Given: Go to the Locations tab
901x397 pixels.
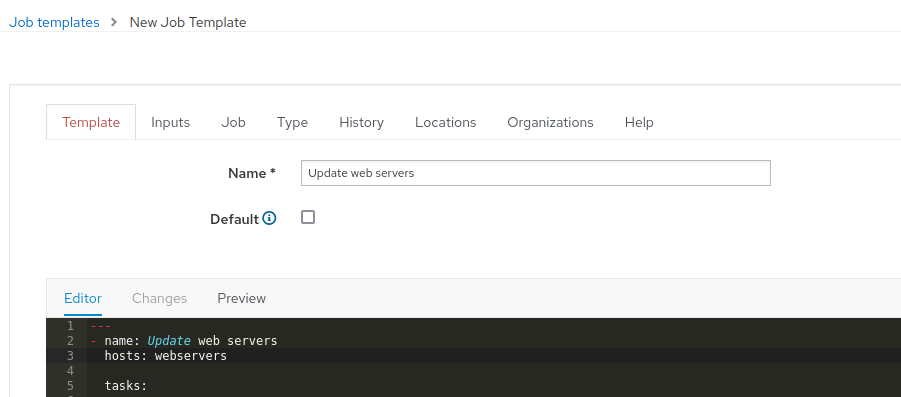Looking at the screenshot, I should tap(445, 122).
